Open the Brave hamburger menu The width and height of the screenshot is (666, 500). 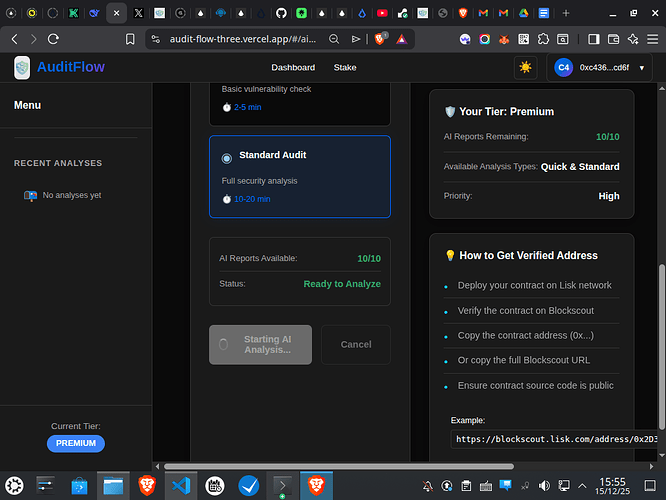pyautogui.click(x=650, y=39)
